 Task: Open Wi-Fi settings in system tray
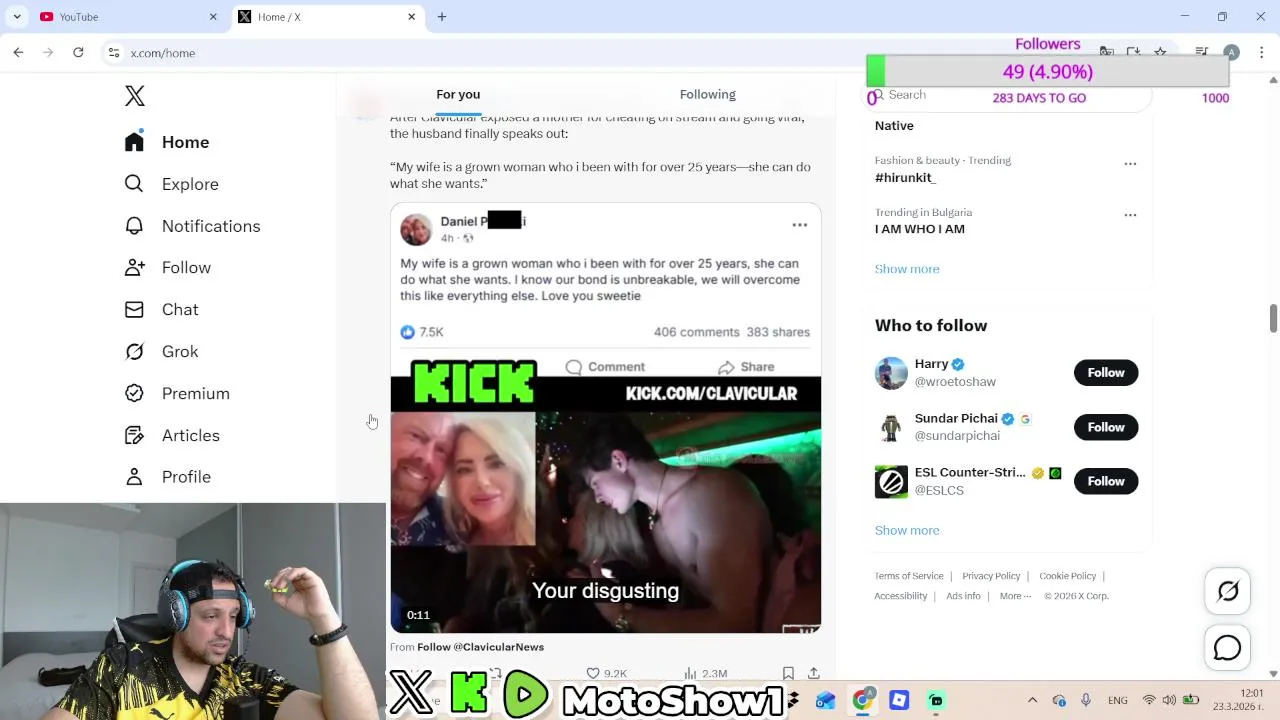1149,700
